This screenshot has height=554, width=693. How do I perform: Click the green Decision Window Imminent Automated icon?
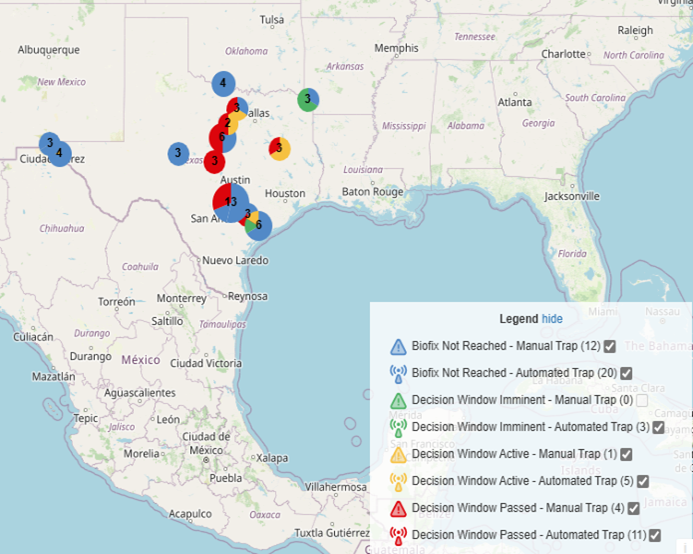(x=398, y=427)
